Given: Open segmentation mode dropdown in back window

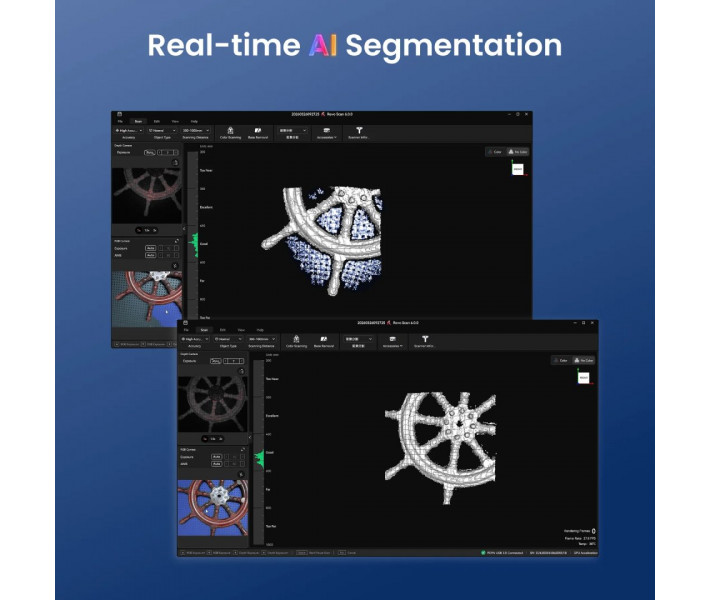Looking at the screenshot, I should (x=293, y=130).
